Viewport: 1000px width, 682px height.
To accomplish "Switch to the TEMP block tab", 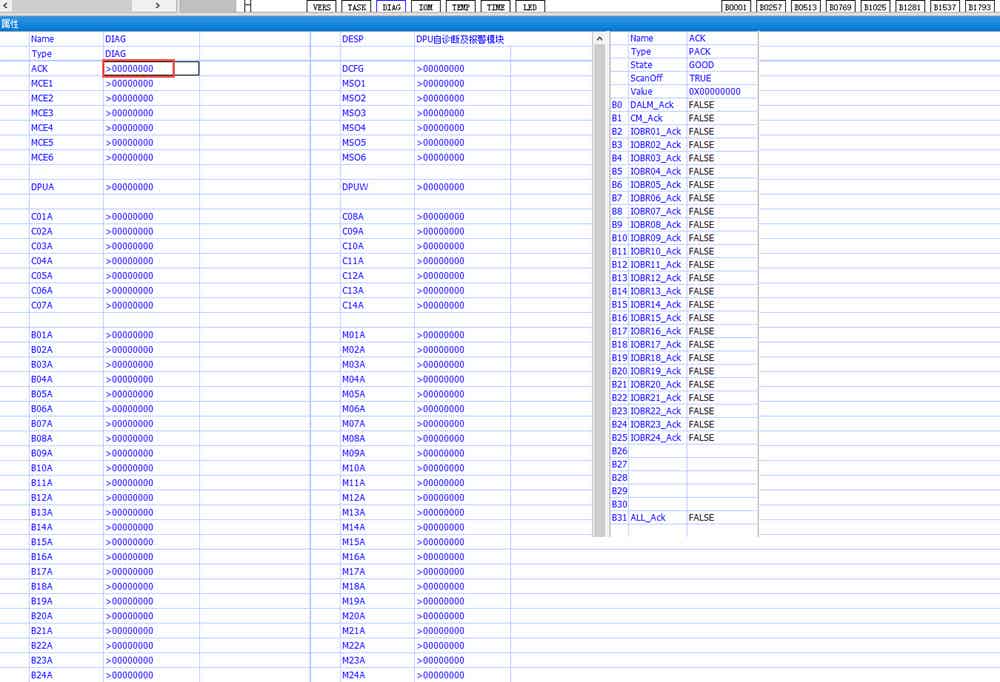I will [x=461, y=7].
